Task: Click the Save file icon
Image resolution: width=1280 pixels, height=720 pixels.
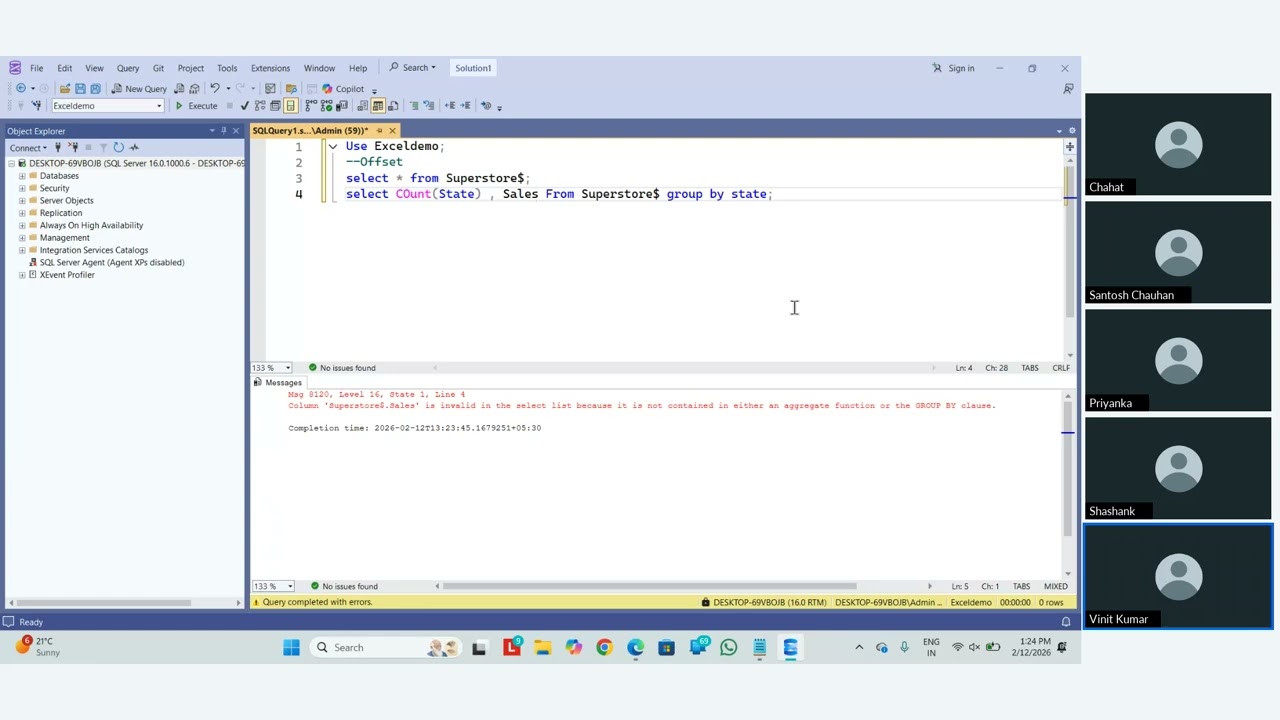Action: 80,88
